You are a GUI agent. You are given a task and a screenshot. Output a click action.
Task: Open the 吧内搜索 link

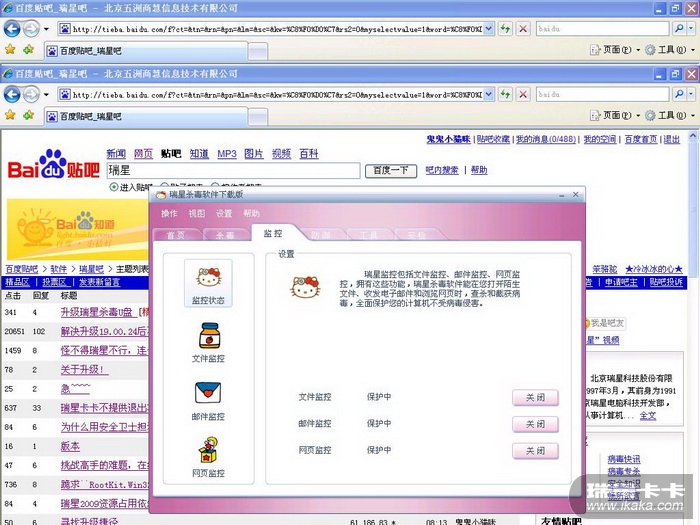[442, 170]
